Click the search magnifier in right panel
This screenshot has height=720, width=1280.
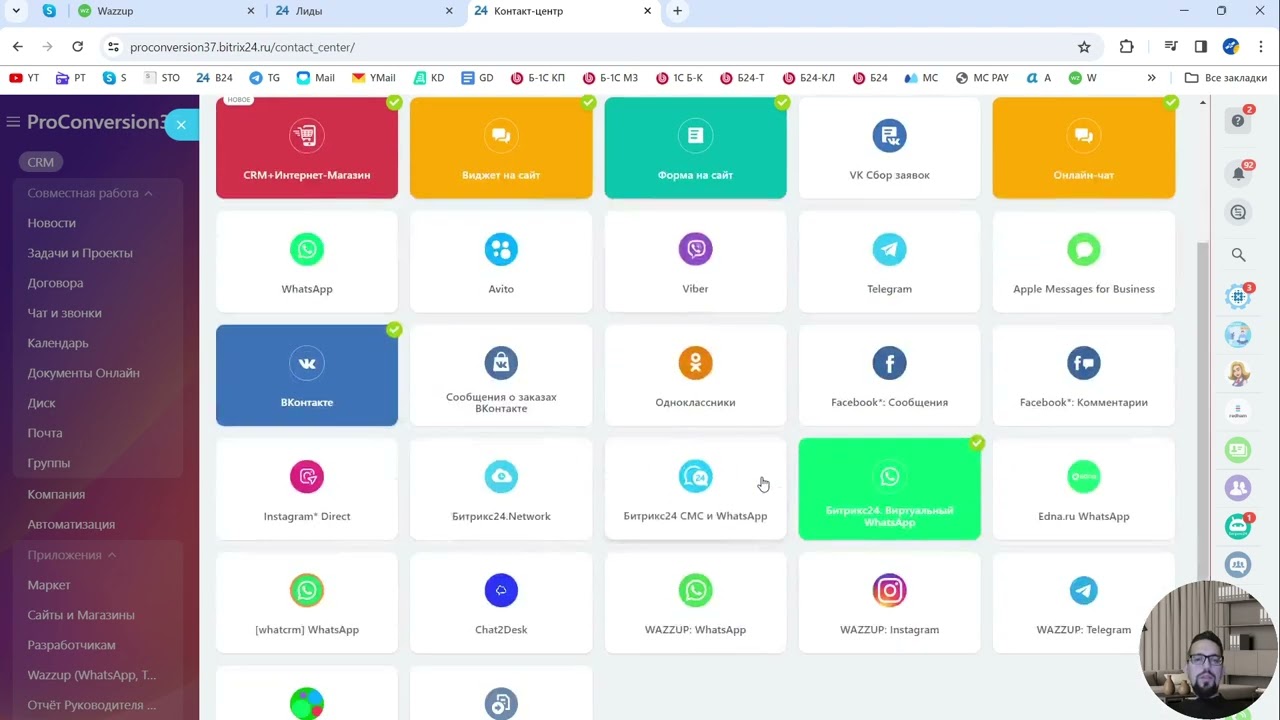tap(1238, 255)
